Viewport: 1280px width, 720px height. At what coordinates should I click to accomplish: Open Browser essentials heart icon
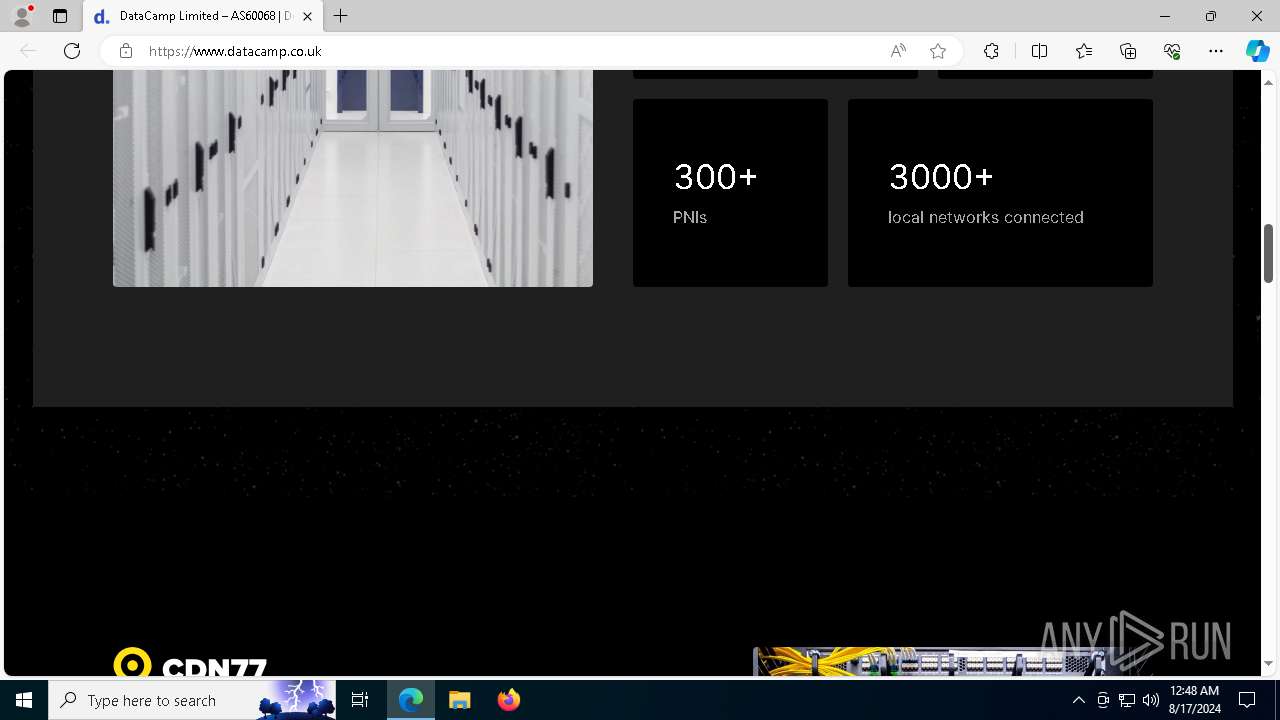[1172, 51]
